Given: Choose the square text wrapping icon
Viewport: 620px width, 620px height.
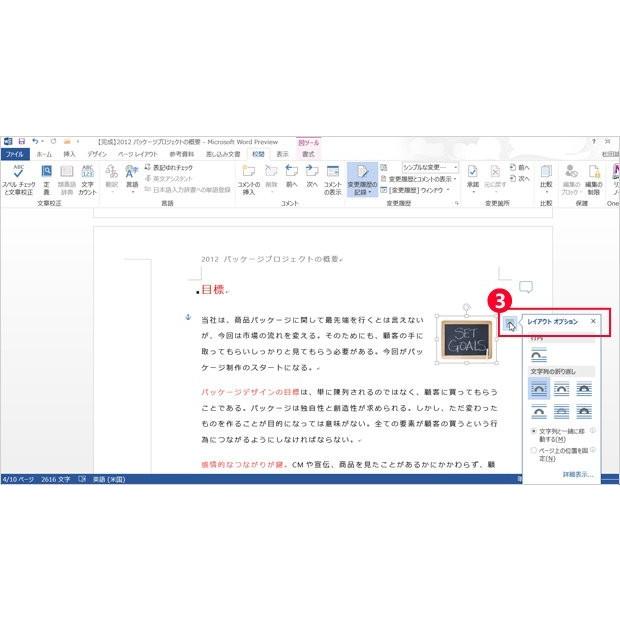Looking at the screenshot, I should coord(540,389).
